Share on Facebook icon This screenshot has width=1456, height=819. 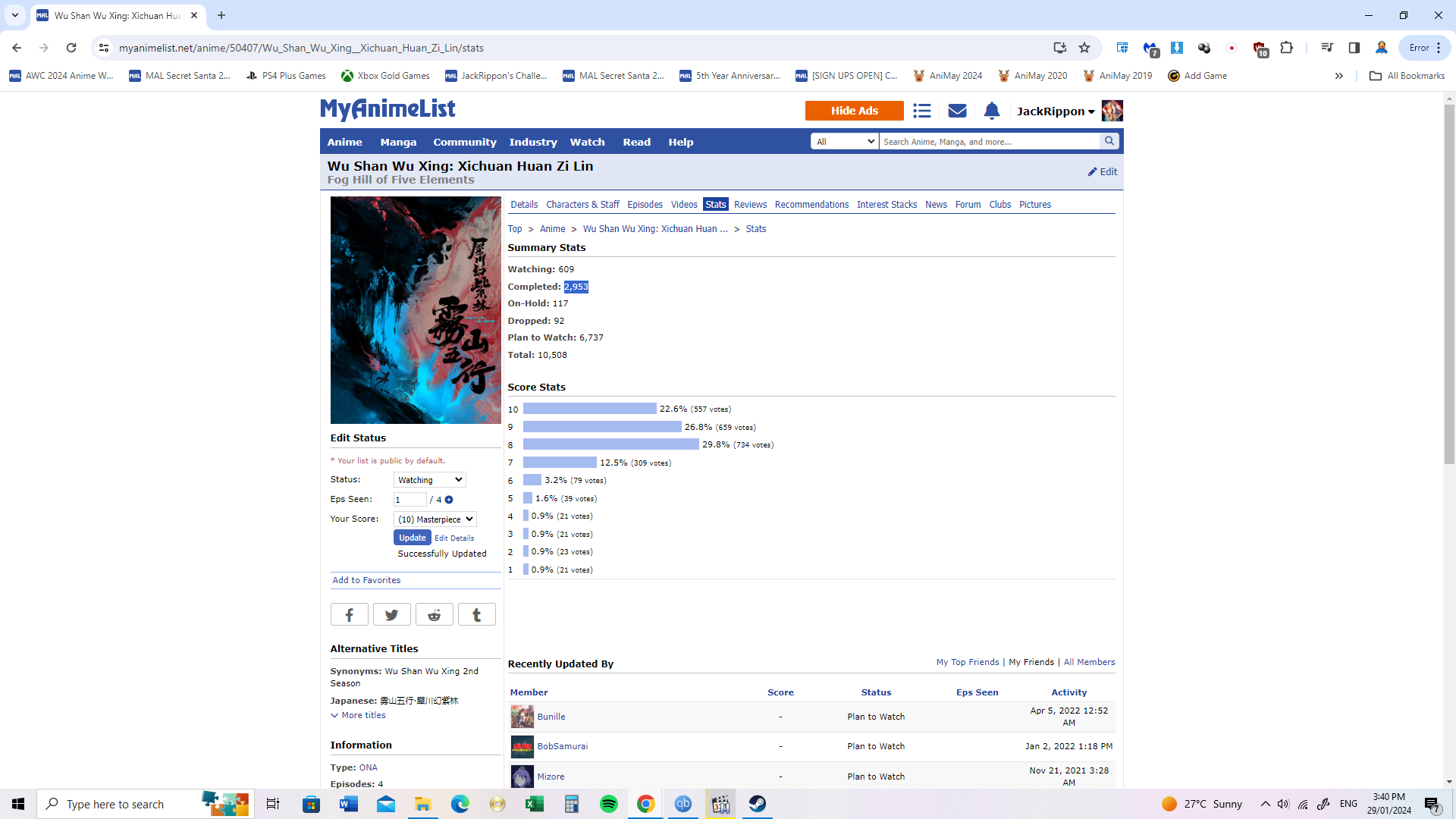pos(349,615)
